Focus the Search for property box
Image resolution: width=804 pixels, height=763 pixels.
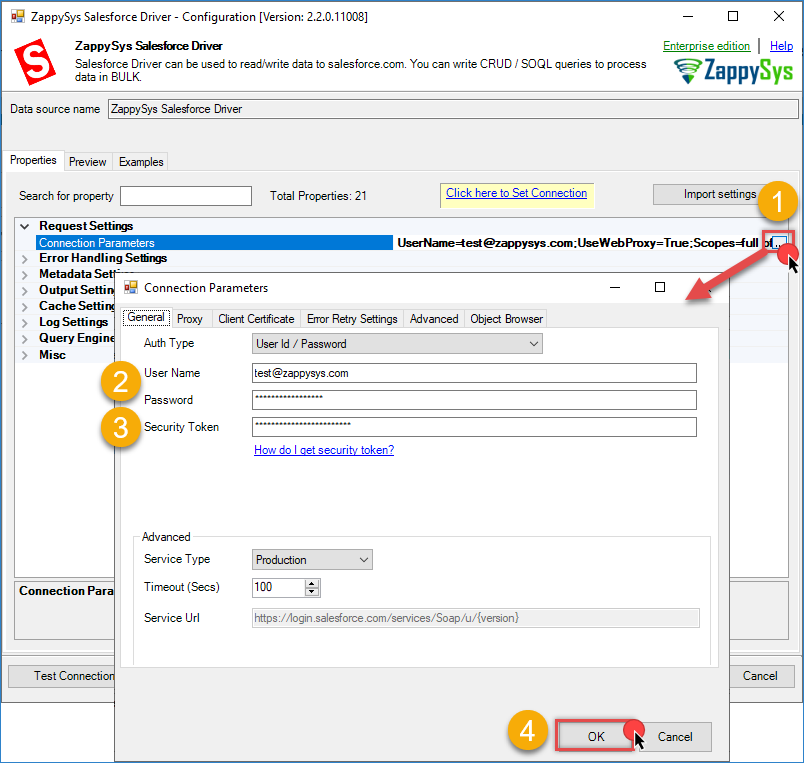[x=186, y=196]
